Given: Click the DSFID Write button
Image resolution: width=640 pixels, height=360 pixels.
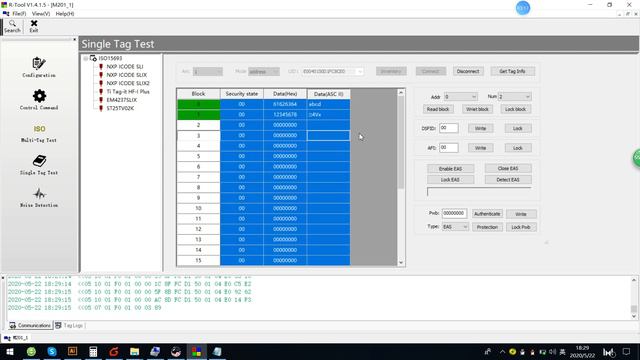Looking at the screenshot, I should [480, 129].
